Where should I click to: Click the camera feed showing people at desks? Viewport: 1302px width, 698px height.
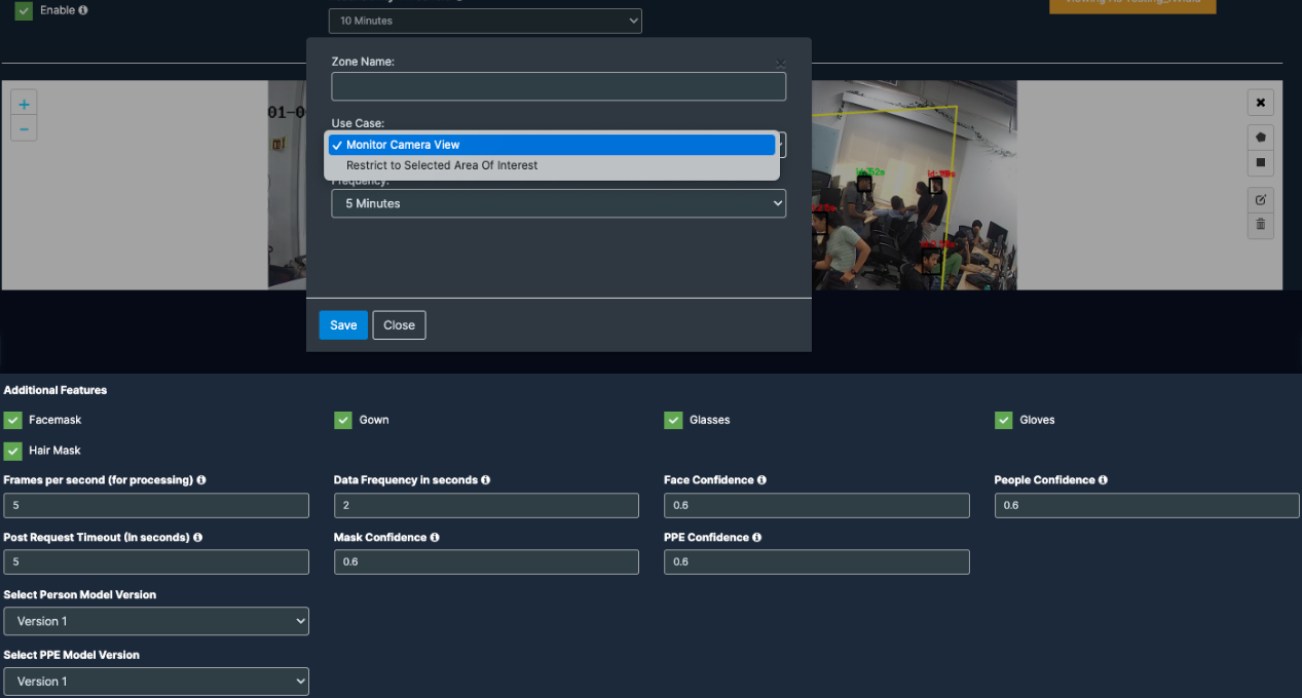point(914,186)
